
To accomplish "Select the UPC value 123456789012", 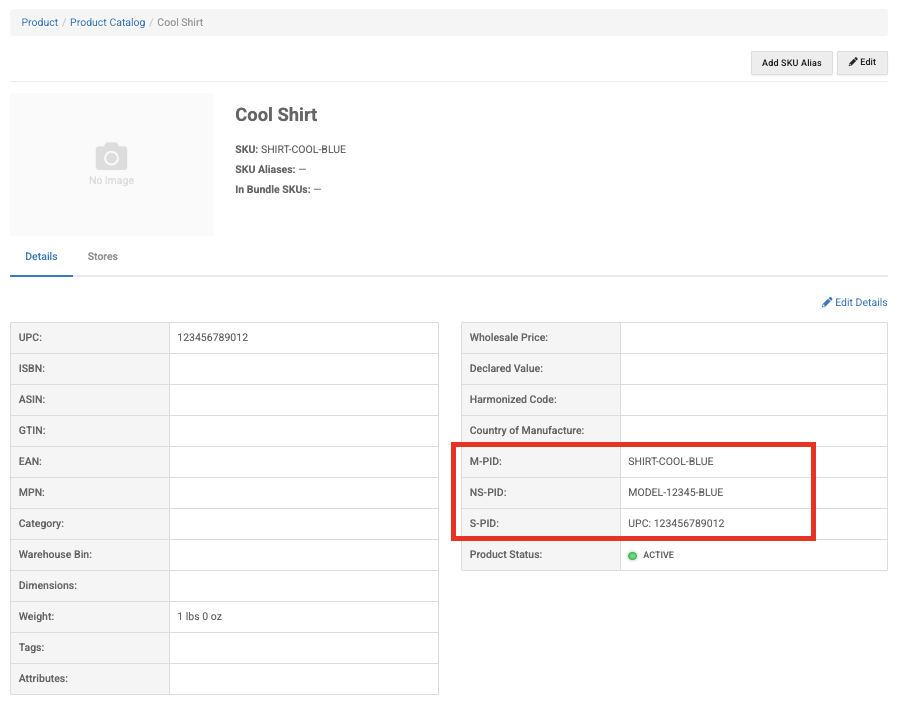I will (x=213, y=338).
